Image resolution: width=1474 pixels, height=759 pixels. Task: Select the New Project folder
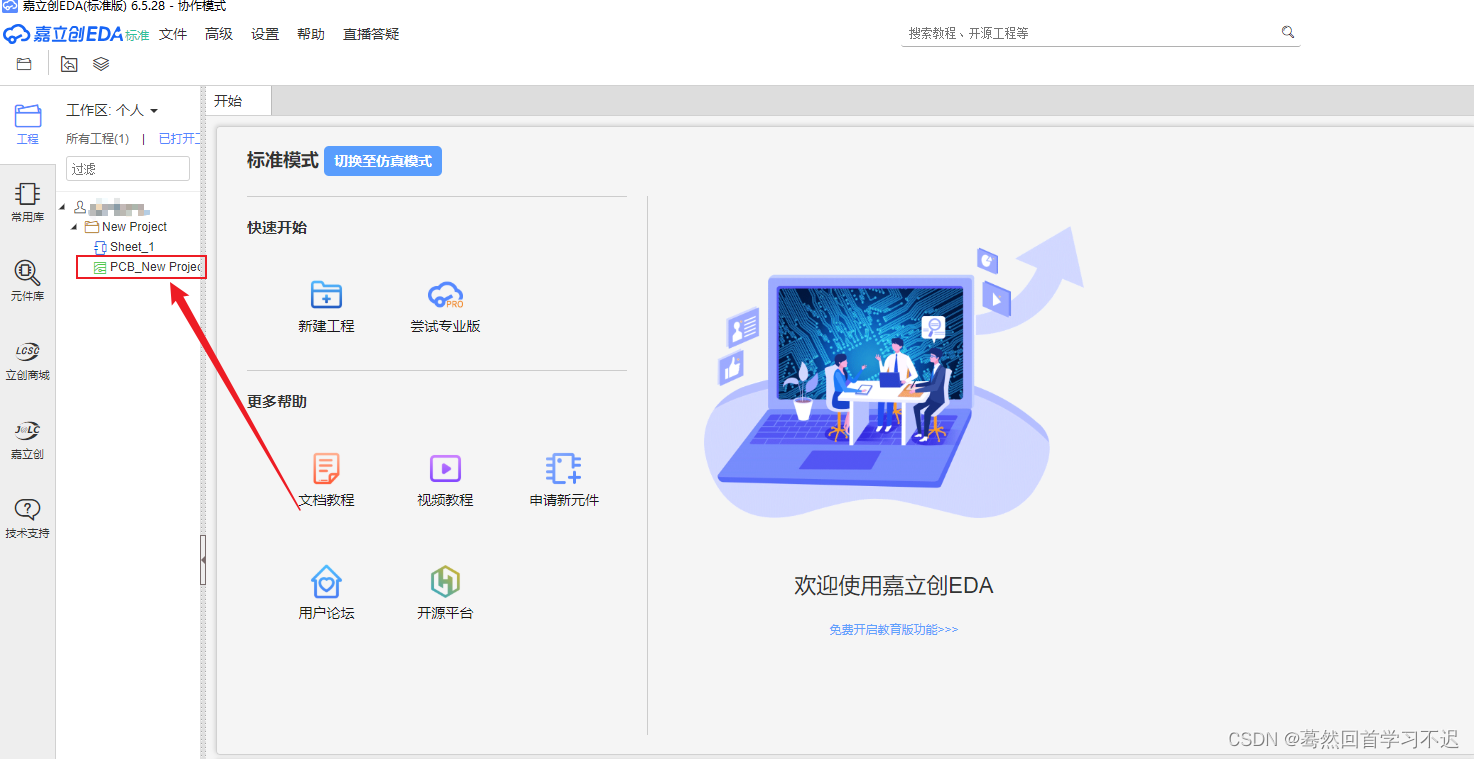[x=126, y=227]
